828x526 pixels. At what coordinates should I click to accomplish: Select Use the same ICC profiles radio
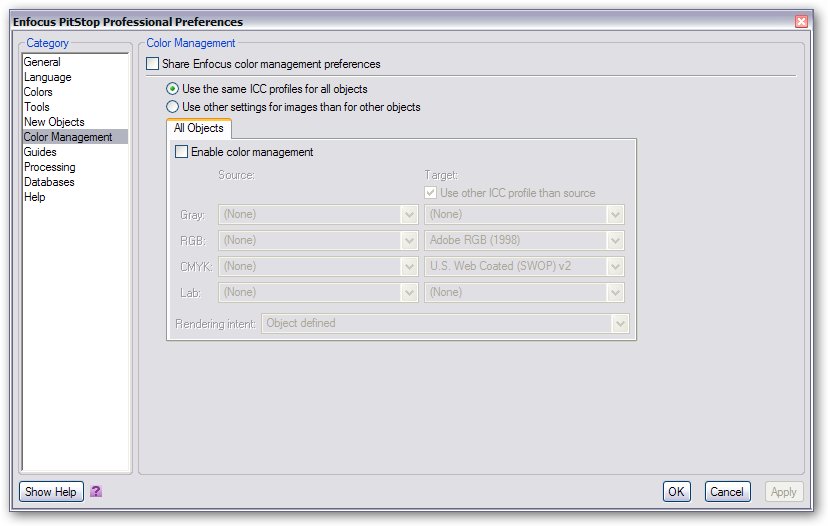pos(172,89)
